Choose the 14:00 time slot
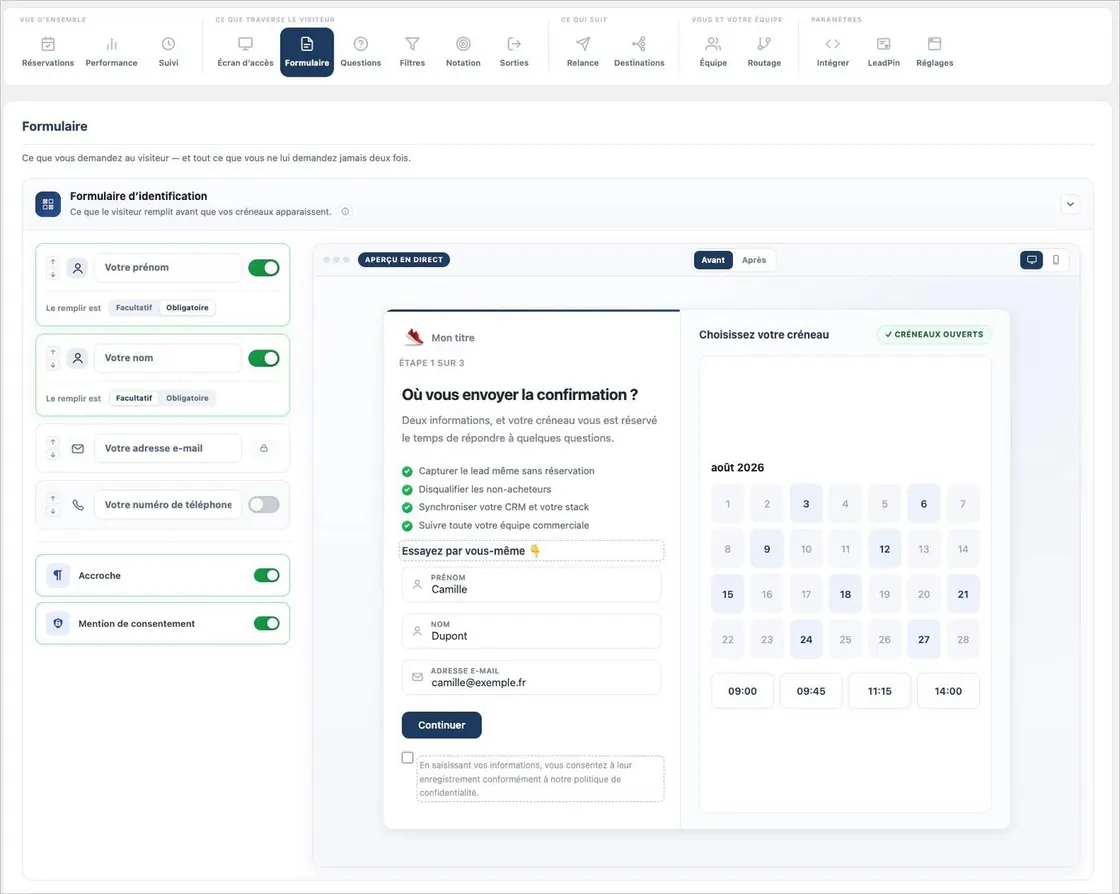Viewport: 1120px width, 894px height. tap(948, 691)
